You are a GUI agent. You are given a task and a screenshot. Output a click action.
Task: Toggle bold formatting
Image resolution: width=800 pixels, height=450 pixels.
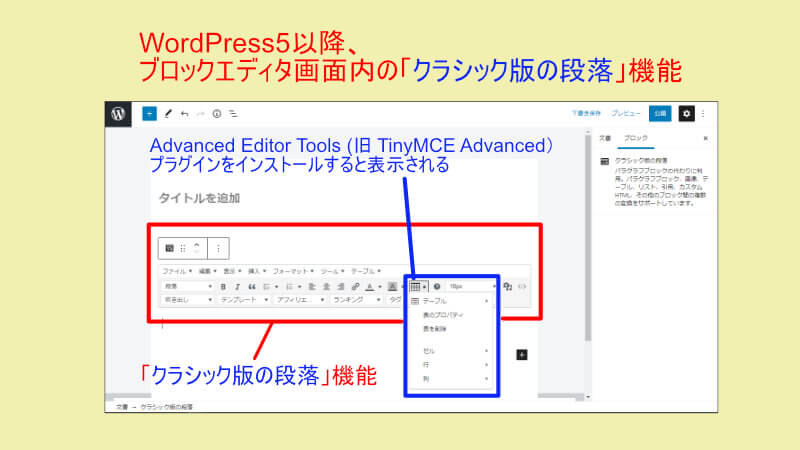pyautogui.click(x=223, y=287)
